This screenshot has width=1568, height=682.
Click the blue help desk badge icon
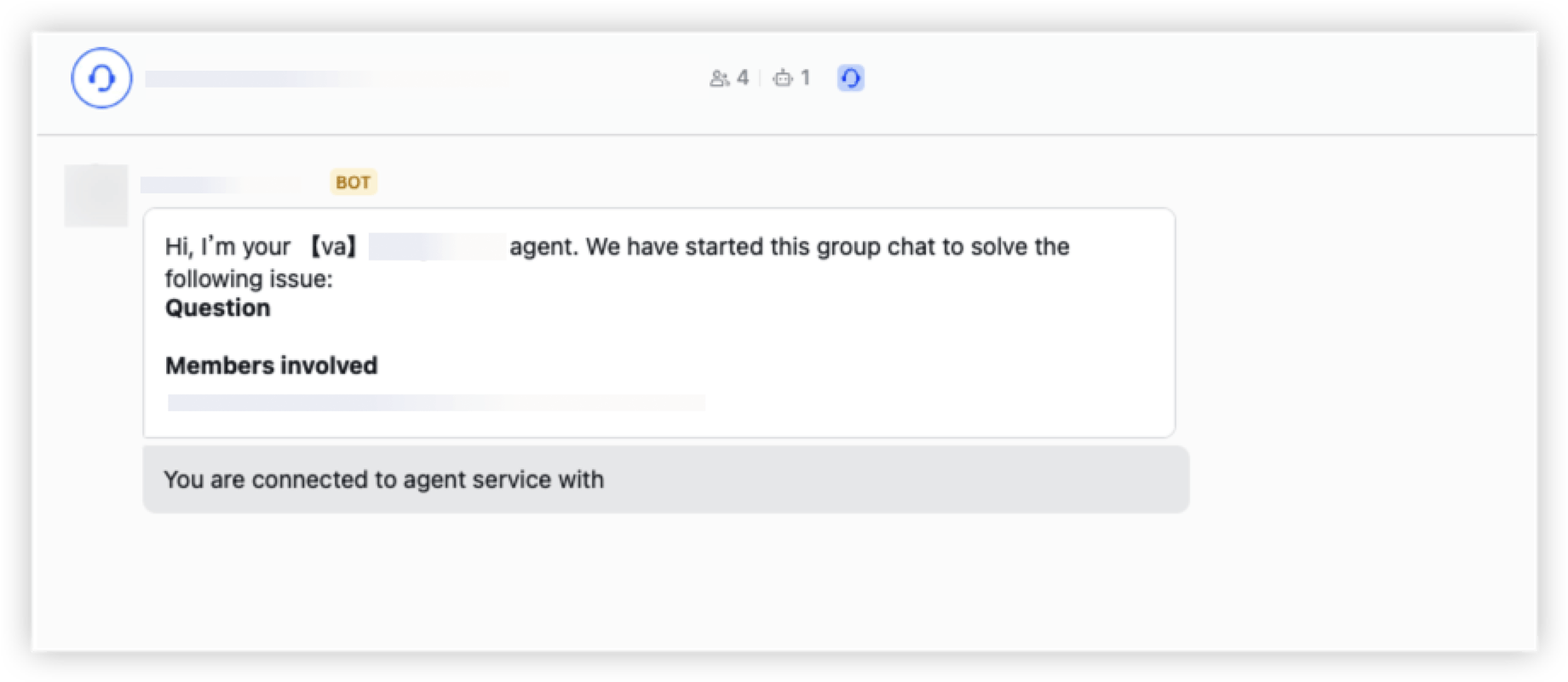[850, 78]
